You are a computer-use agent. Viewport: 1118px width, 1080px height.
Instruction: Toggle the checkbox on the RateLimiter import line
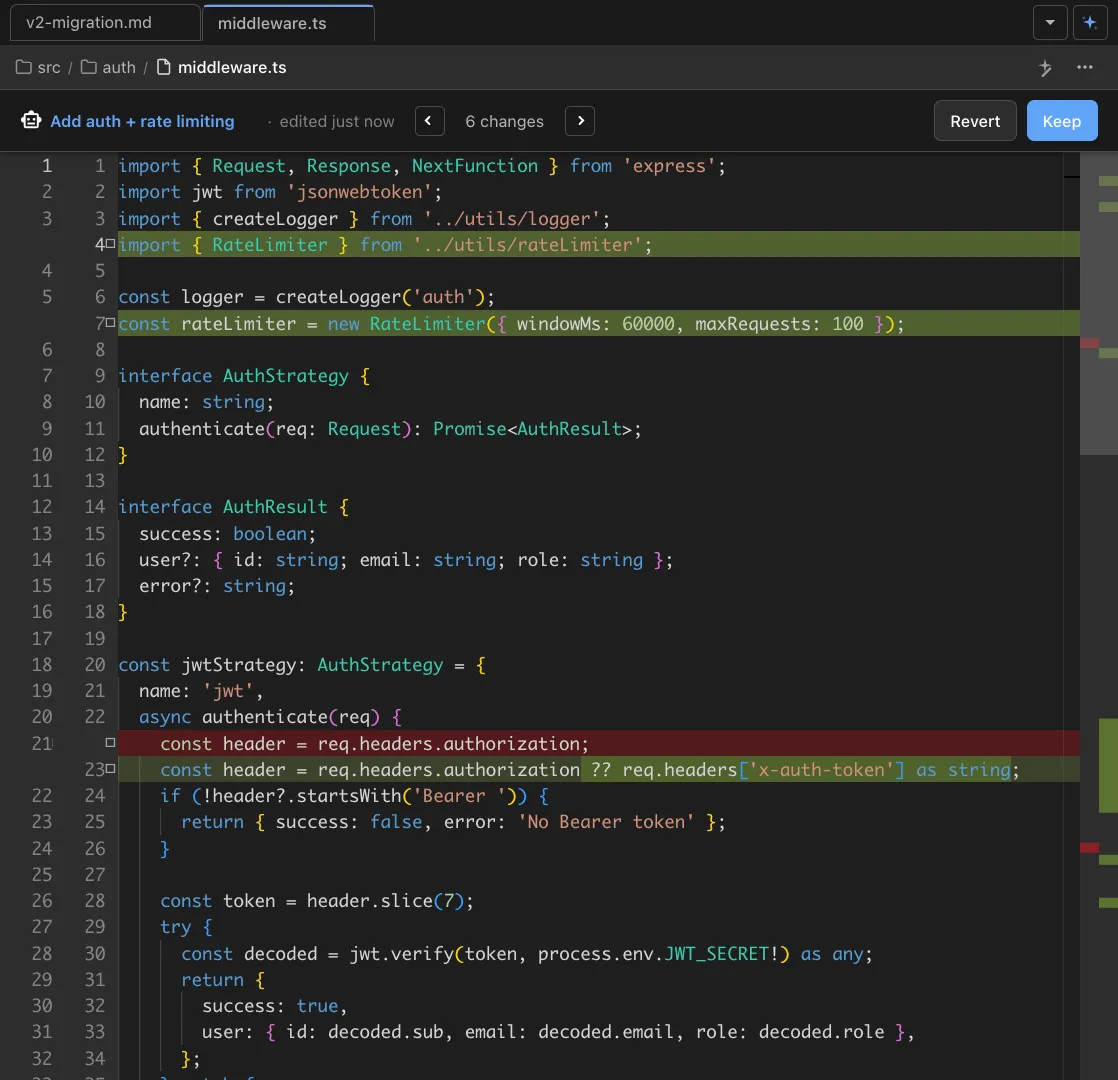[x=109, y=243]
